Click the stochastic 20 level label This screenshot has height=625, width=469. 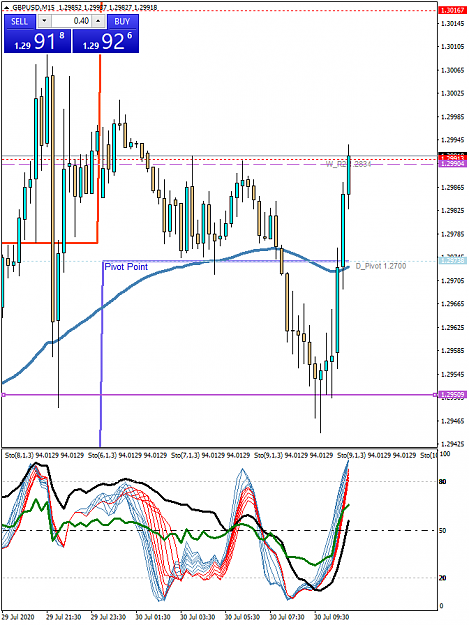point(443,578)
